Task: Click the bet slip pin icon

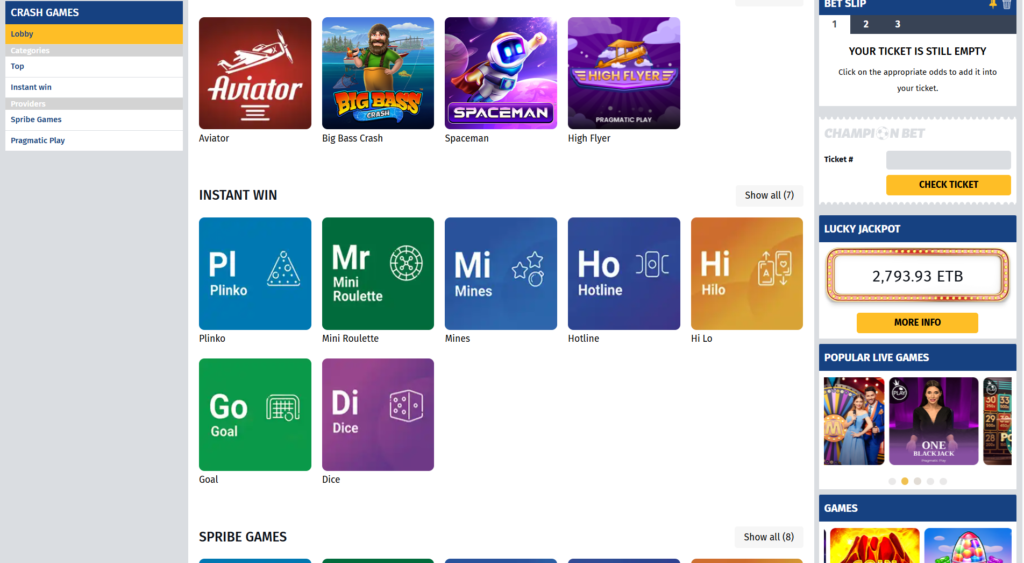Action: pos(993,4)
